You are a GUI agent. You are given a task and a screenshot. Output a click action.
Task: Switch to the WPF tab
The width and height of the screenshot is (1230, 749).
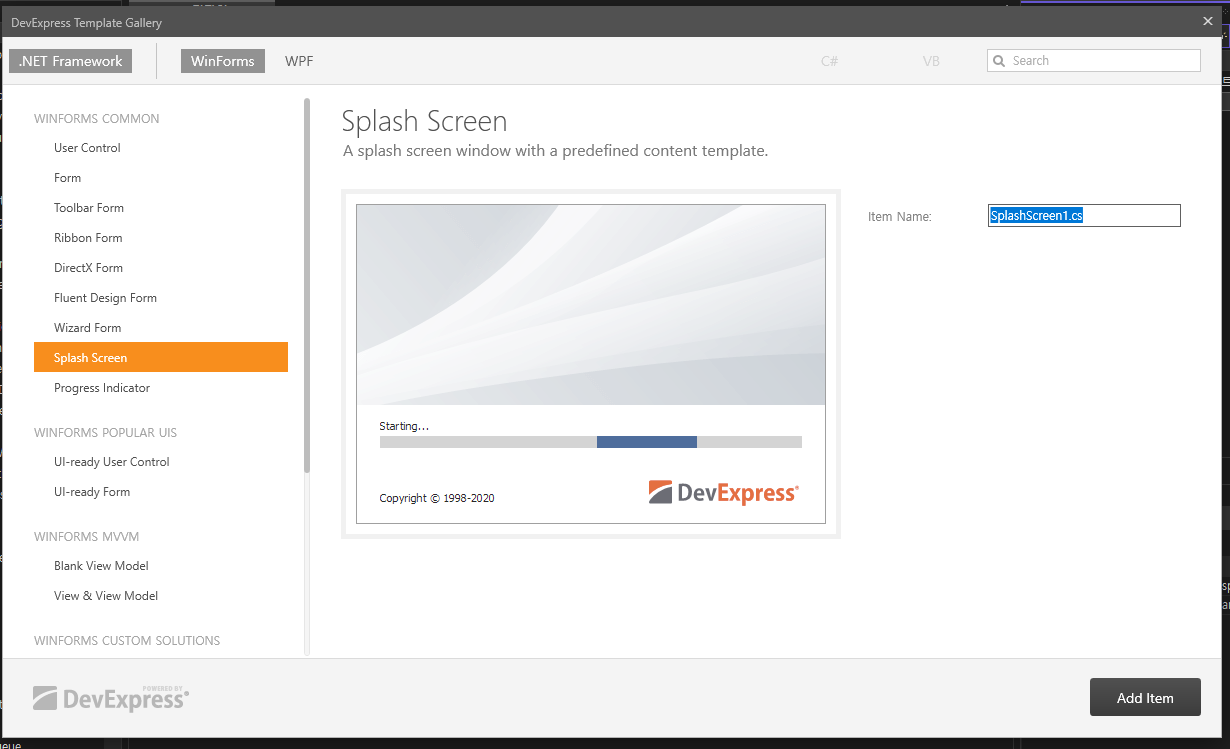pyautogui.click(x=299, y=61)
